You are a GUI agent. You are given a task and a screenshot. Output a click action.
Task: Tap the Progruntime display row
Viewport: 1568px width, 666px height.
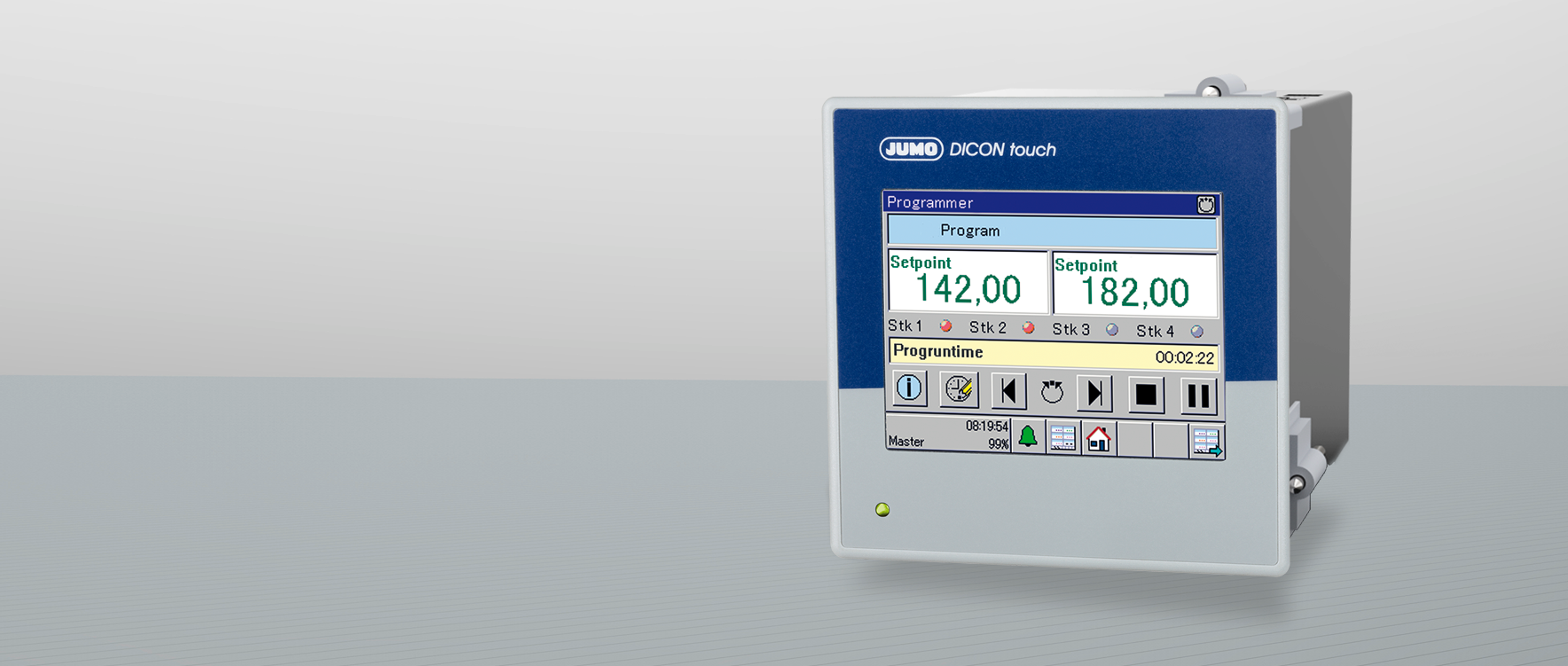click(1053, 354)
